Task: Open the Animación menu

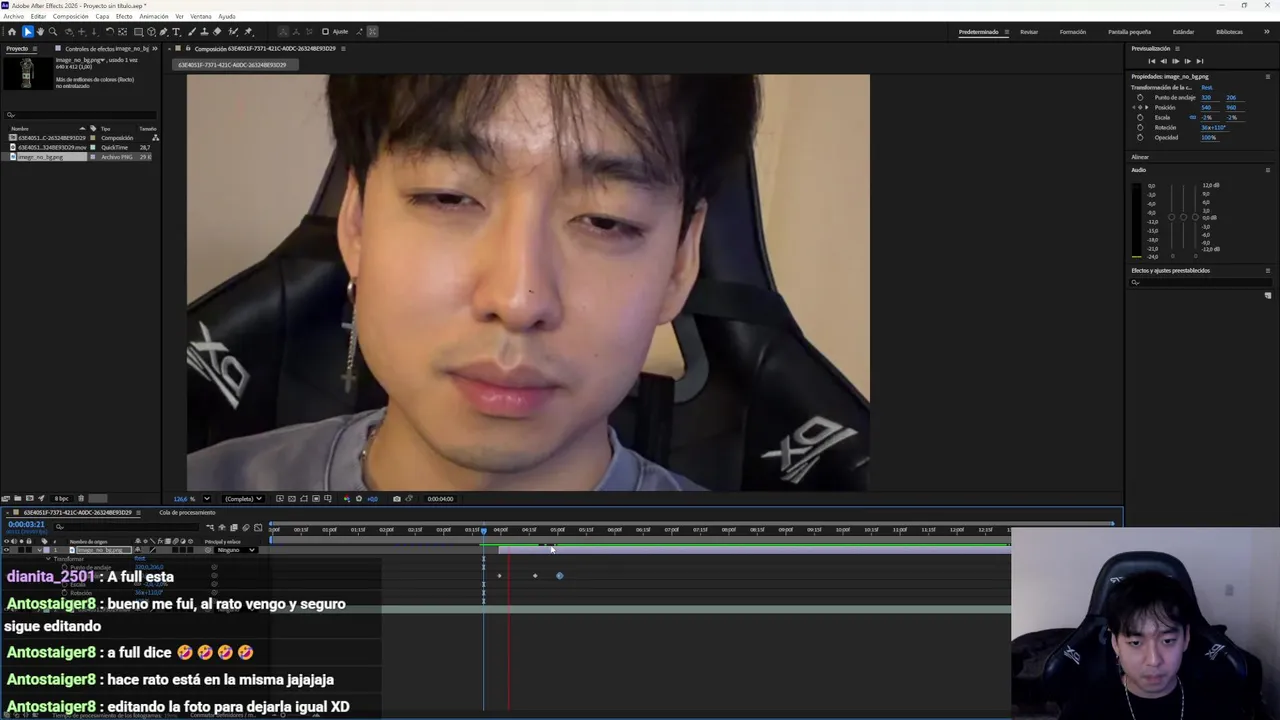Action: pyautogui.click(x=154, y=16)
